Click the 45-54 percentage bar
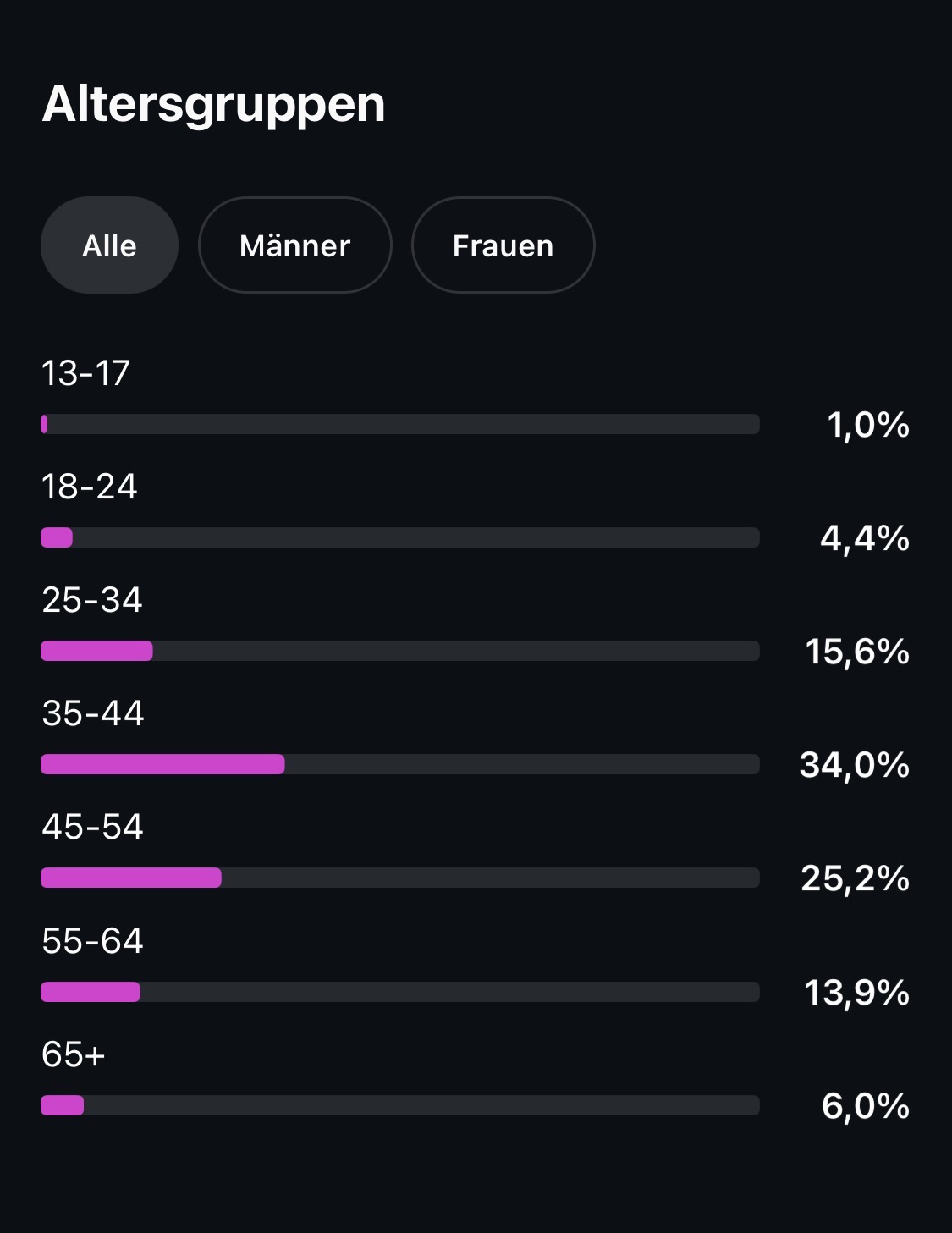The height and width of the screenshot is (1233, 952). pos(131,878)
